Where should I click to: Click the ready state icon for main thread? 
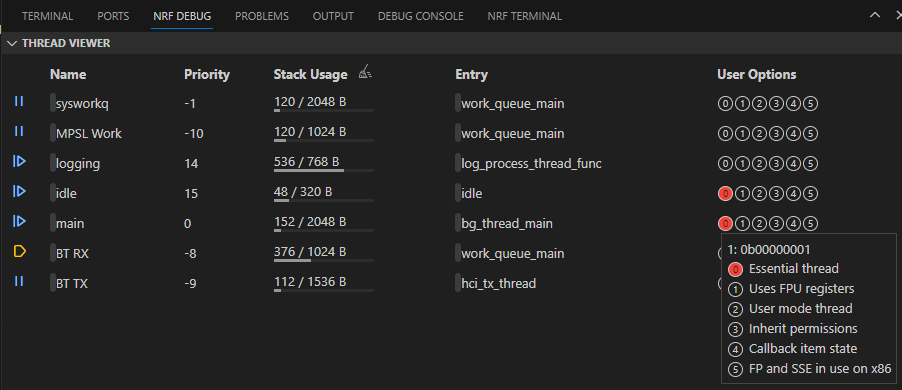(x=20, y=221)
